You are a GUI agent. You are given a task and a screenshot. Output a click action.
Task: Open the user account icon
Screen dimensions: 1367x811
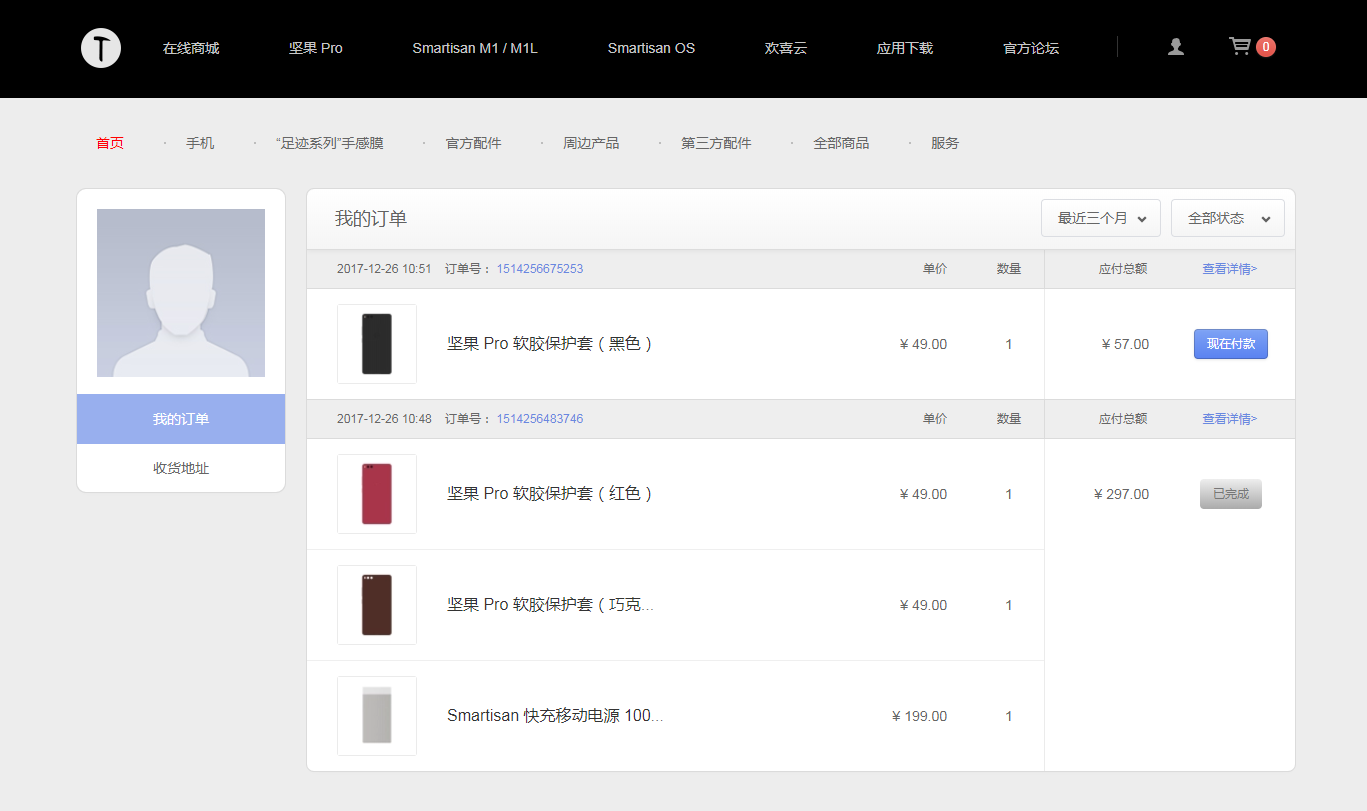click(x=1176, y=47)
